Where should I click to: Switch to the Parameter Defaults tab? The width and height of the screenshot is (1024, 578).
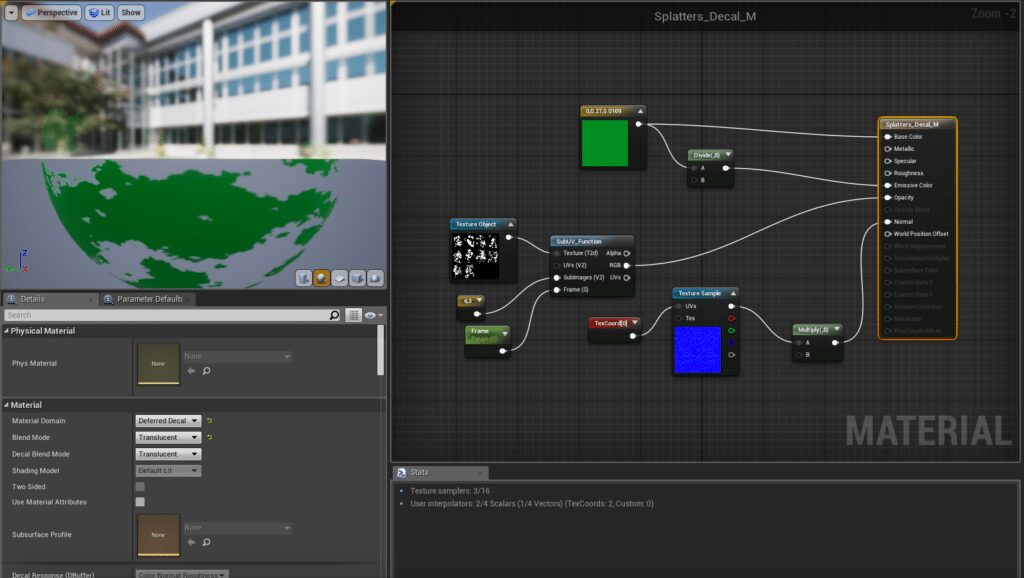[x=148, y=298]
